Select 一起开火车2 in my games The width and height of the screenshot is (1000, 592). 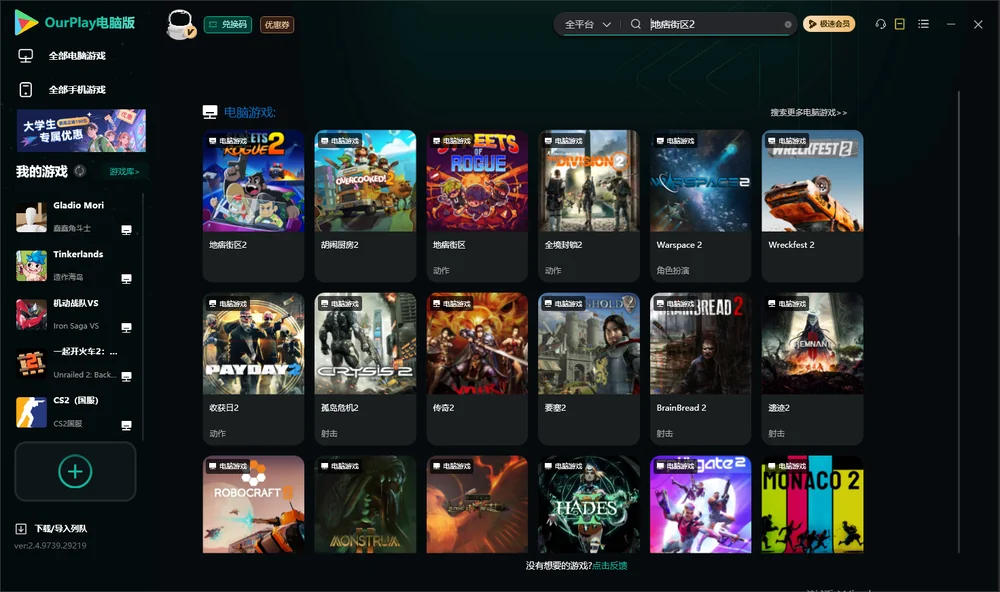click(75, 363)
